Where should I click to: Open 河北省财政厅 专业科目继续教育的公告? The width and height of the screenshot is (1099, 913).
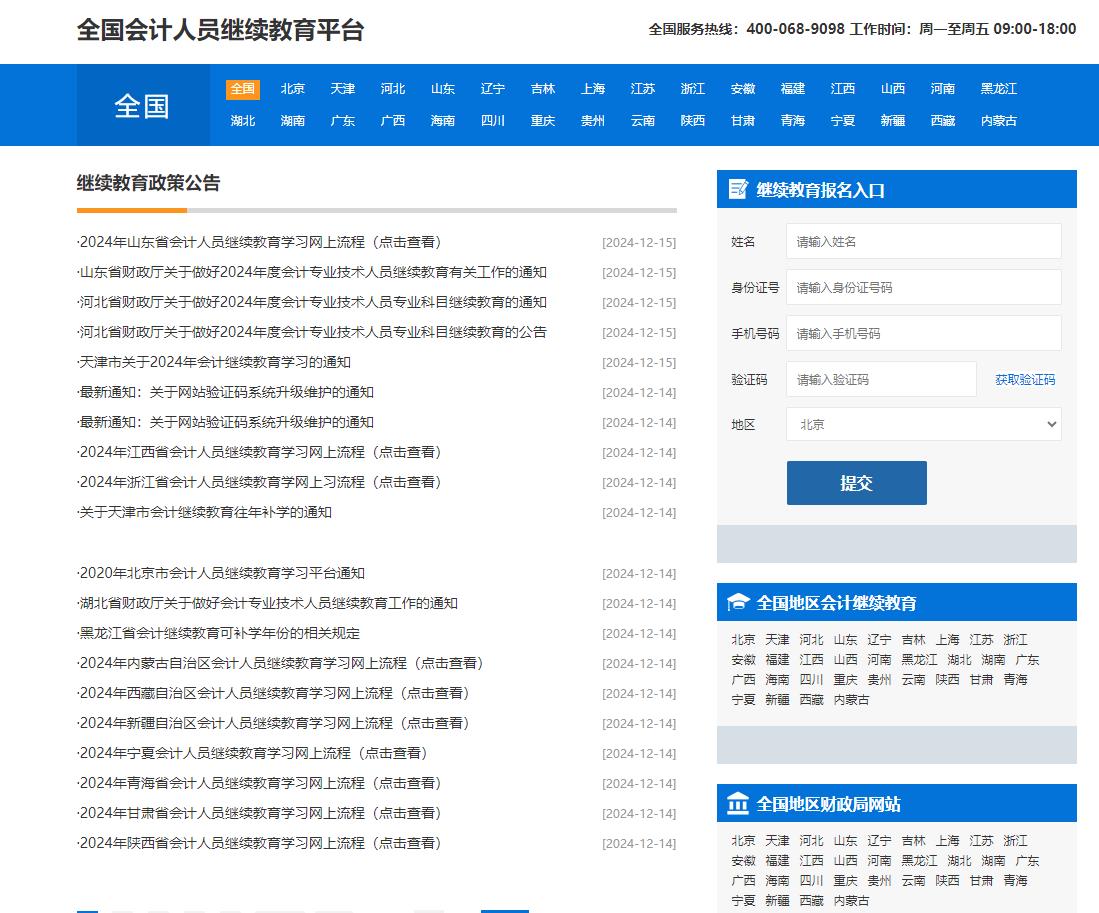pos(312,332)
